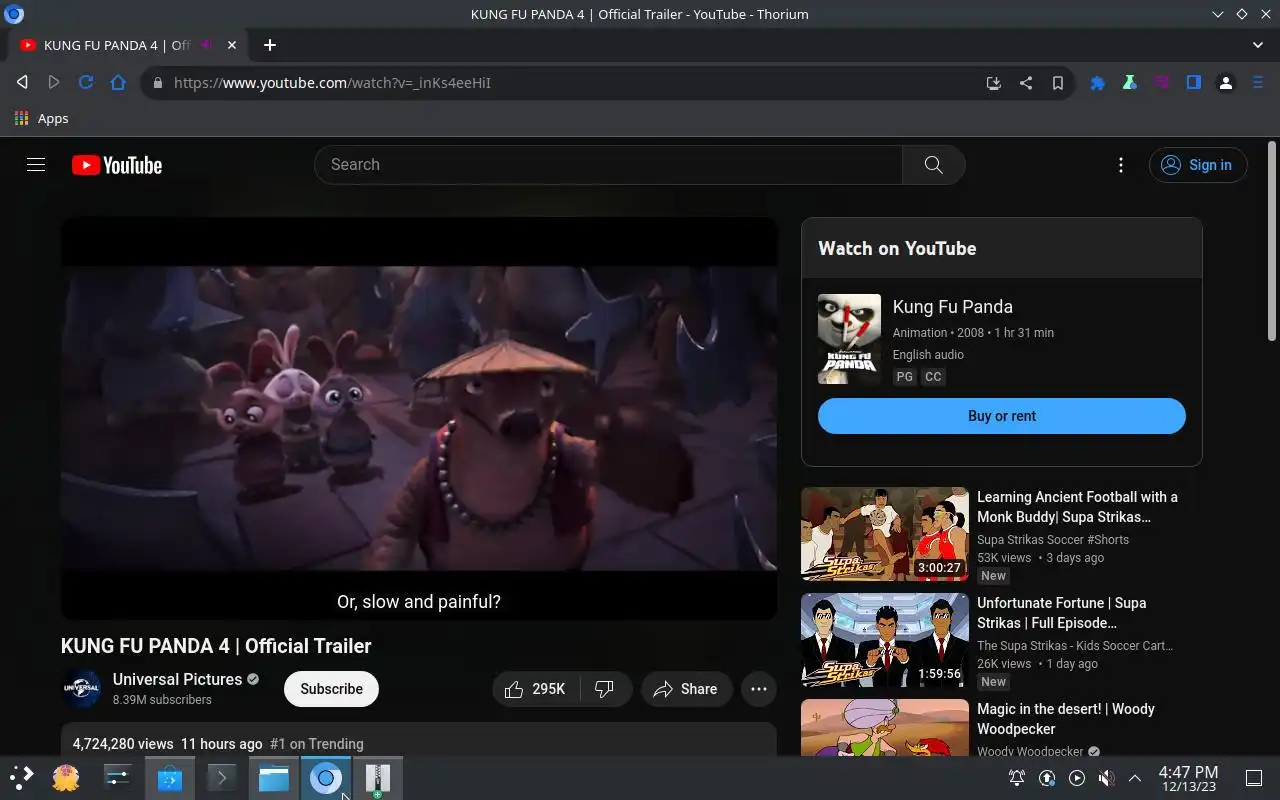This screenshot has height=800, width=1280.
Task: Open Universal Pictures channel avatar
Action: point(81,688)
